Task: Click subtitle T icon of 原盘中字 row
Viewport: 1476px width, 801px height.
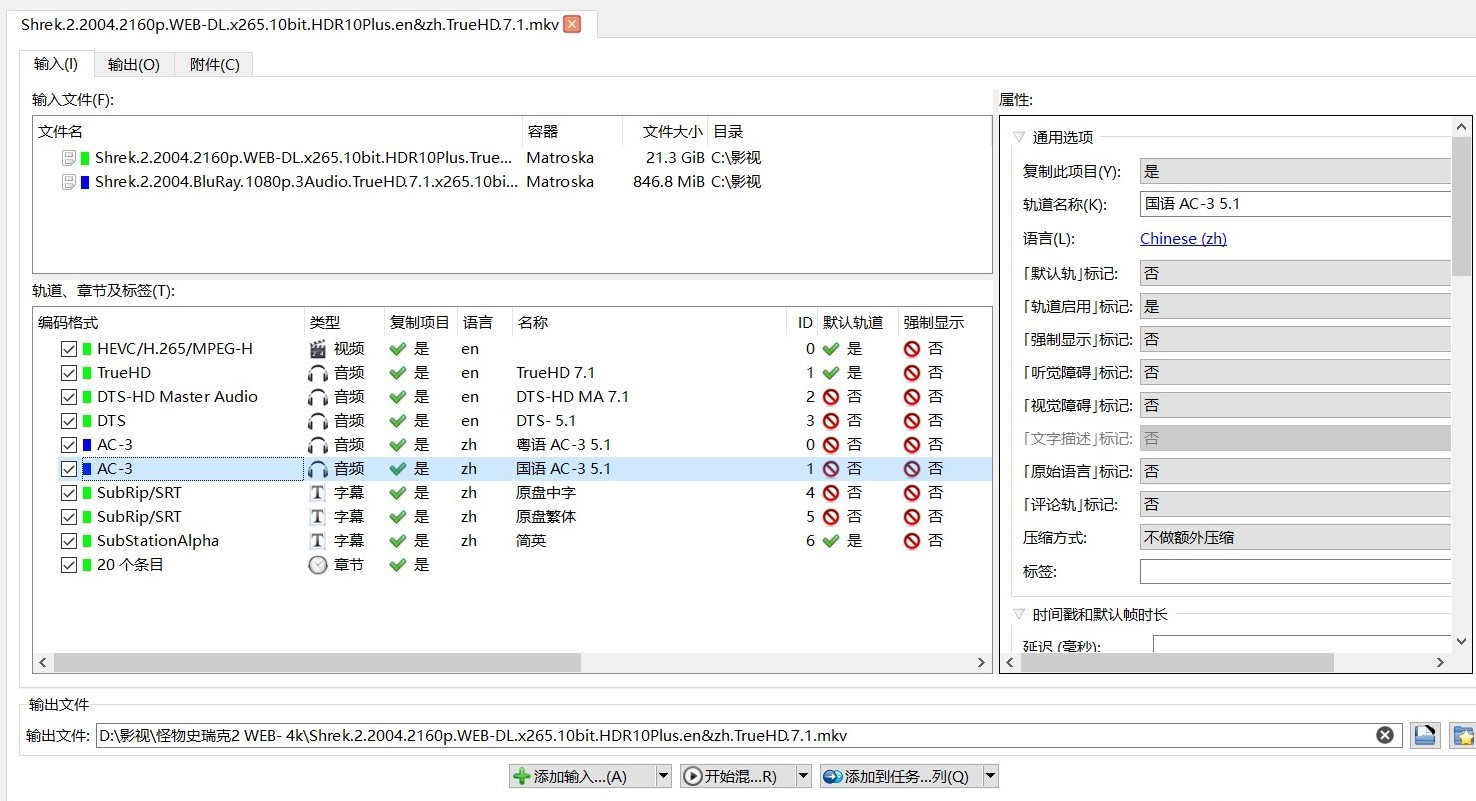Action: click(x=318, y=493)
